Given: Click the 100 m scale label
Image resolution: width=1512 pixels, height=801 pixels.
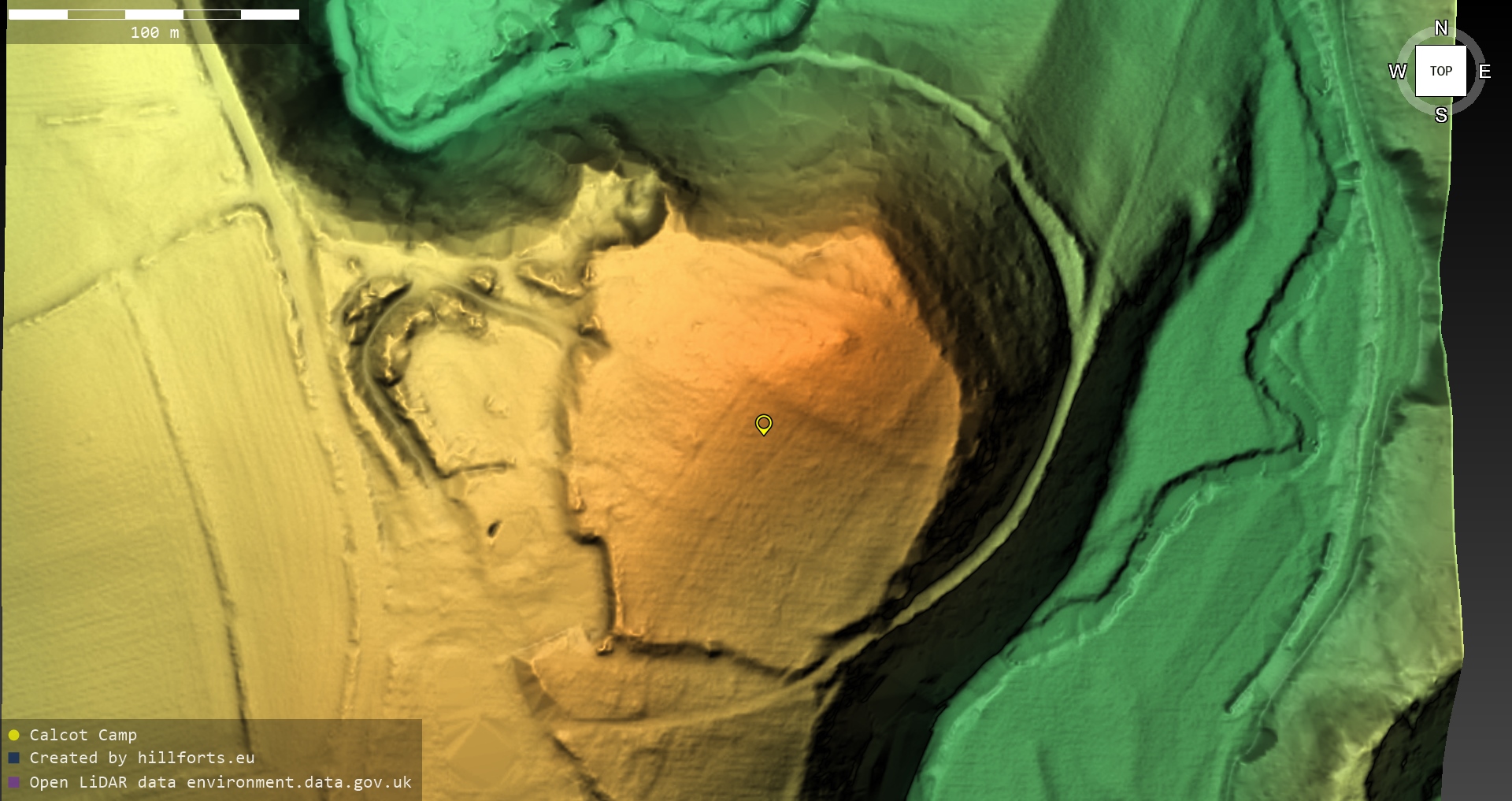Looking at the screenshot, I should pos(154,32).
